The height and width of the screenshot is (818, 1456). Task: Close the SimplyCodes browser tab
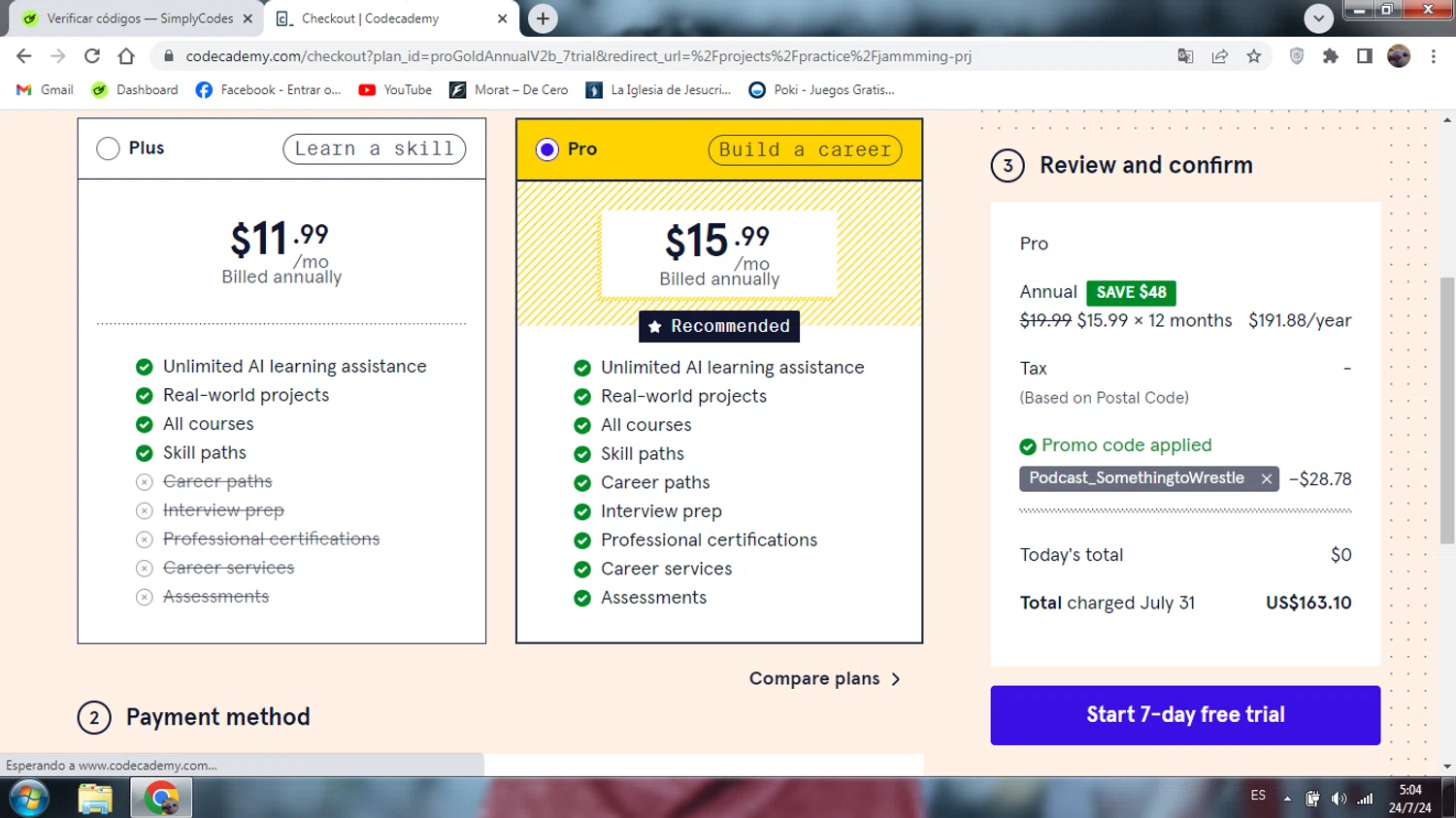pos(248,18)
